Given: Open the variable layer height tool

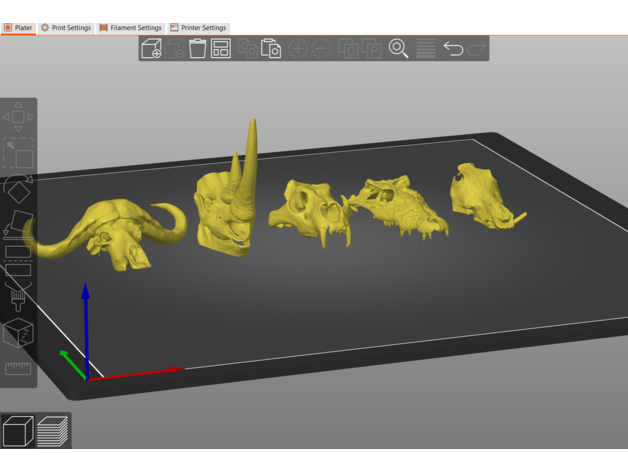Looking at the screenshot, I should click(425, 49).
